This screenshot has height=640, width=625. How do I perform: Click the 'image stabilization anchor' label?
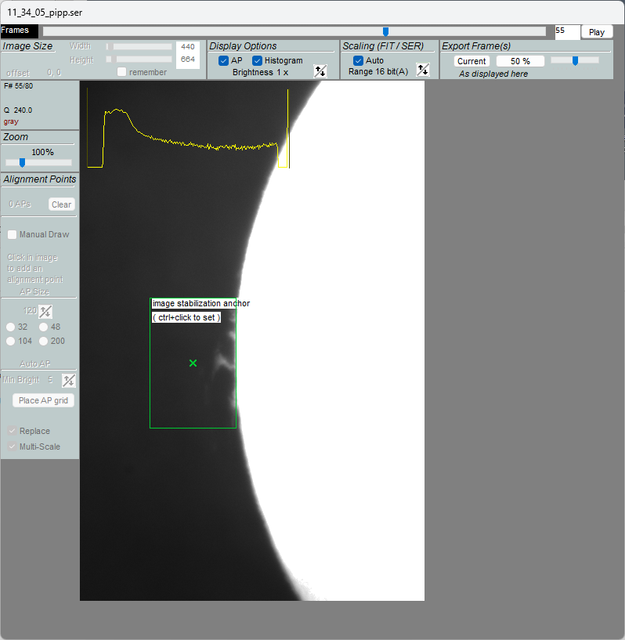pos(201,303)
